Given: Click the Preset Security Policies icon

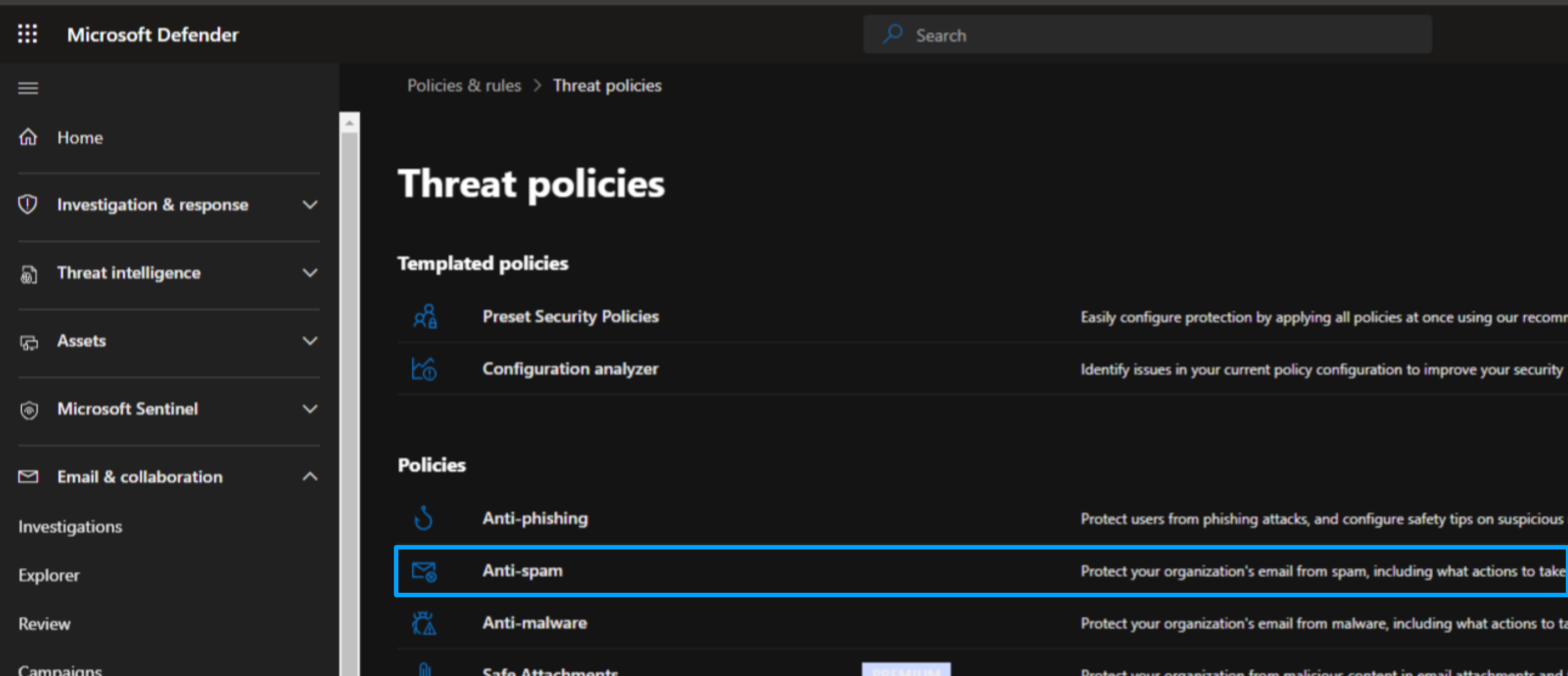Looking at the screenshot, I should (x=425, y=316).
